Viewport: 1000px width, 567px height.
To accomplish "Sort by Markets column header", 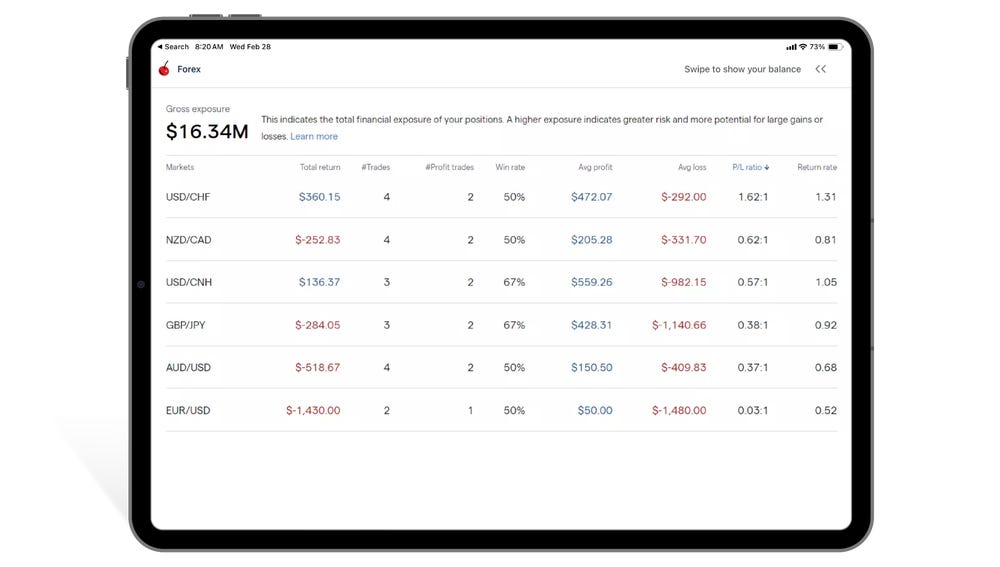I will (180, 167).
